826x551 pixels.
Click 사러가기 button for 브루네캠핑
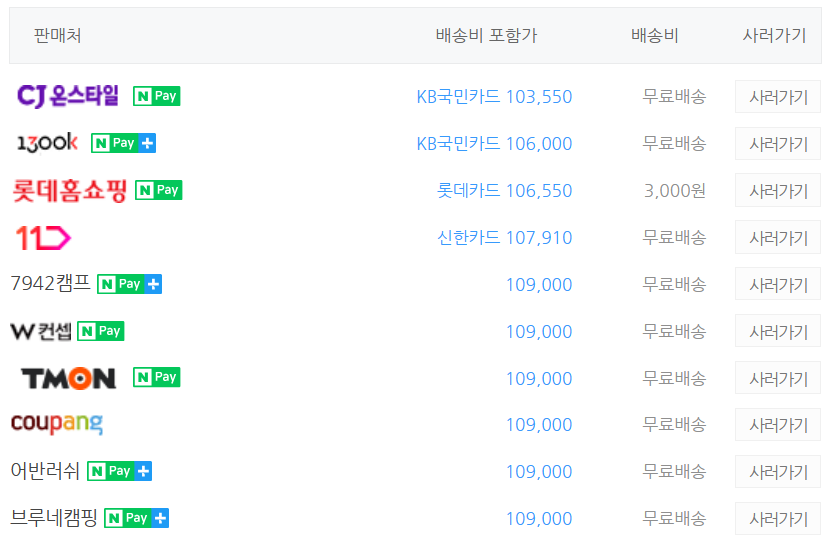(778, 519)
